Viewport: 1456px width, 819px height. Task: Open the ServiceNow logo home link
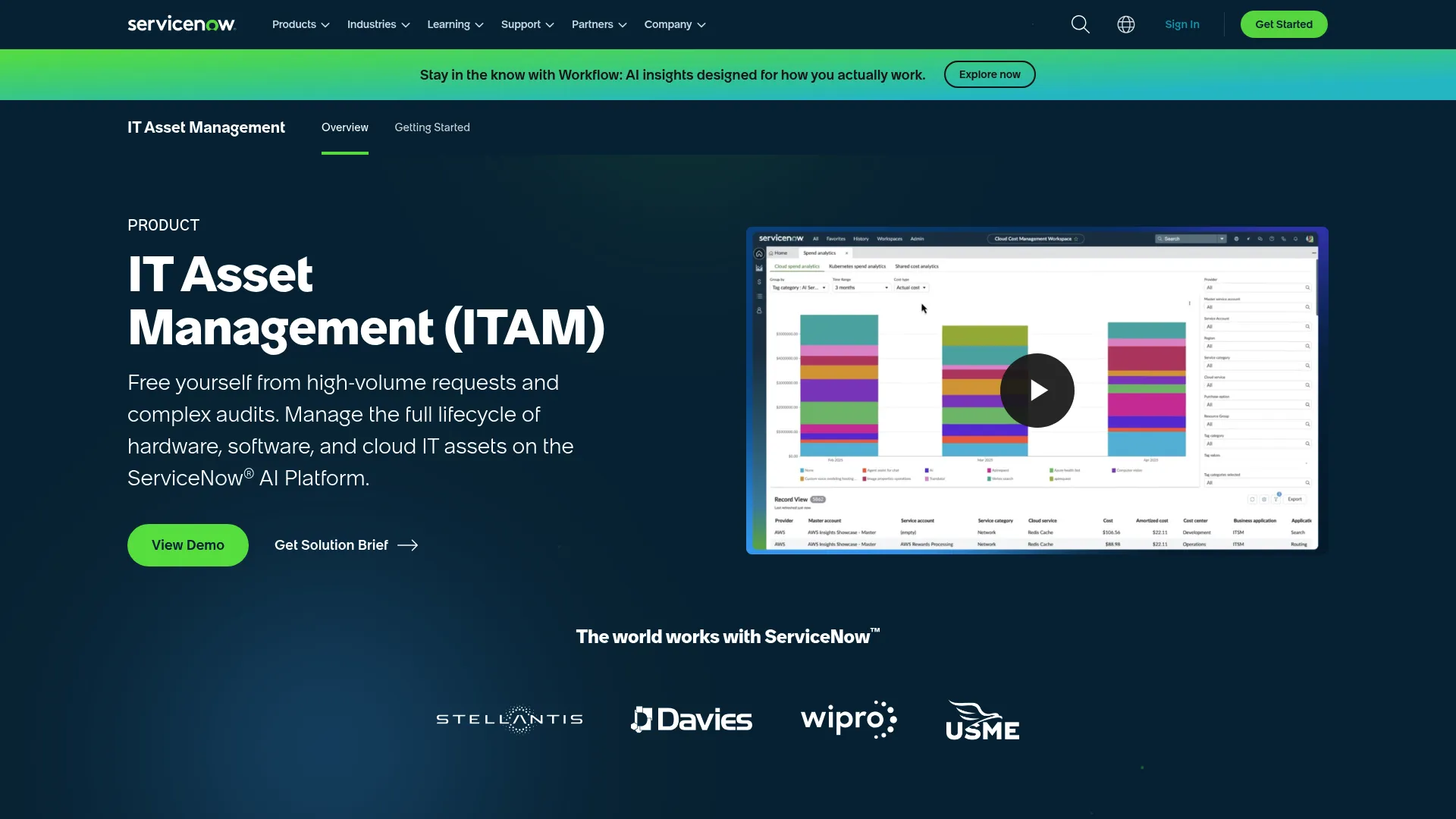pos(182,24)
